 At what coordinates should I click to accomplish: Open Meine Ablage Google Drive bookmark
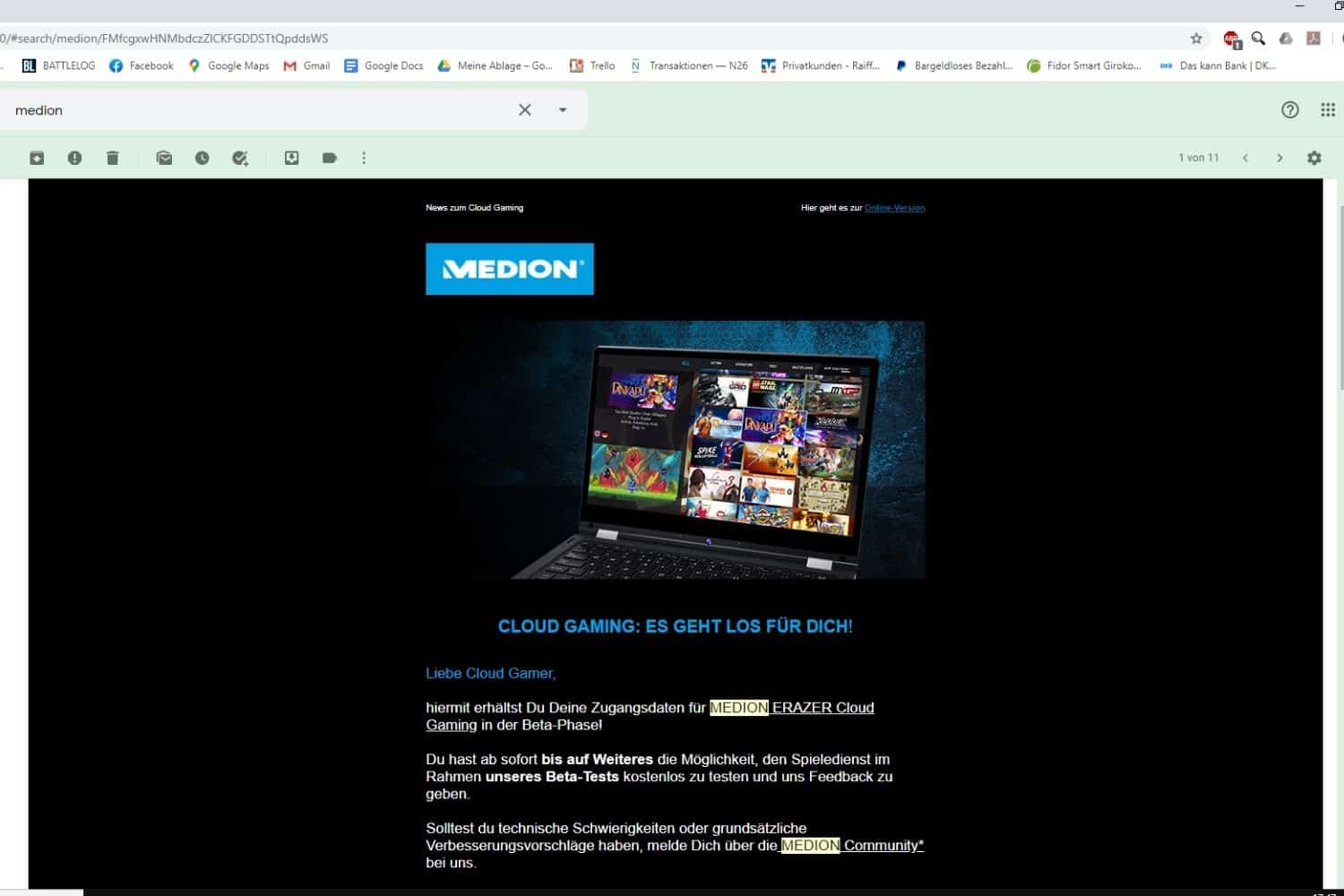coord(495,65)
